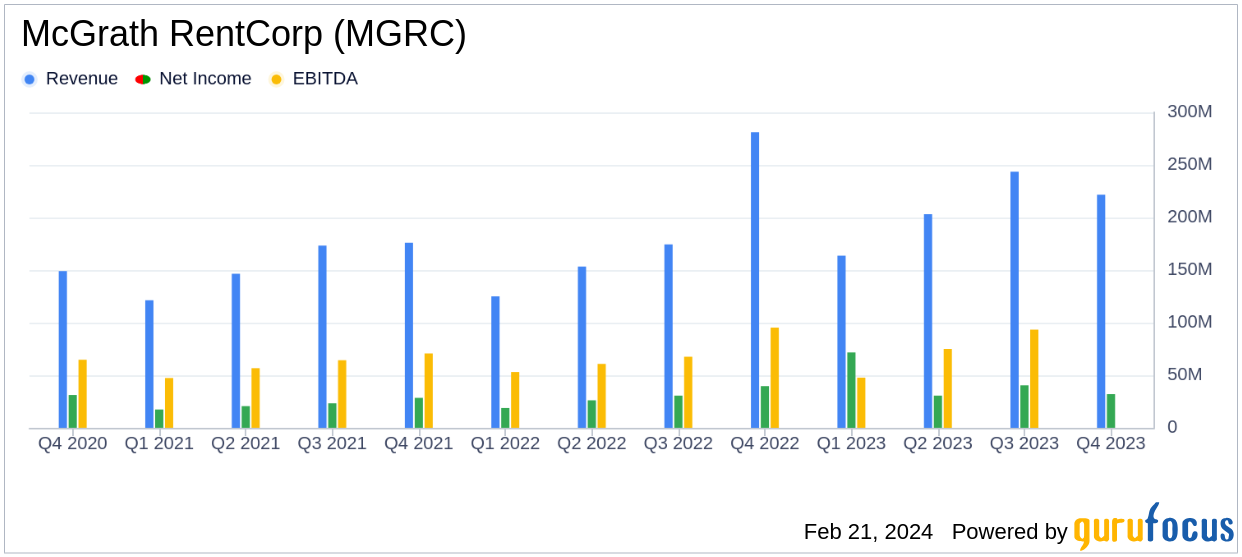1242x557 pixels.
Task: Click the red-green Net Income legend dot
Action: (142, 79)
